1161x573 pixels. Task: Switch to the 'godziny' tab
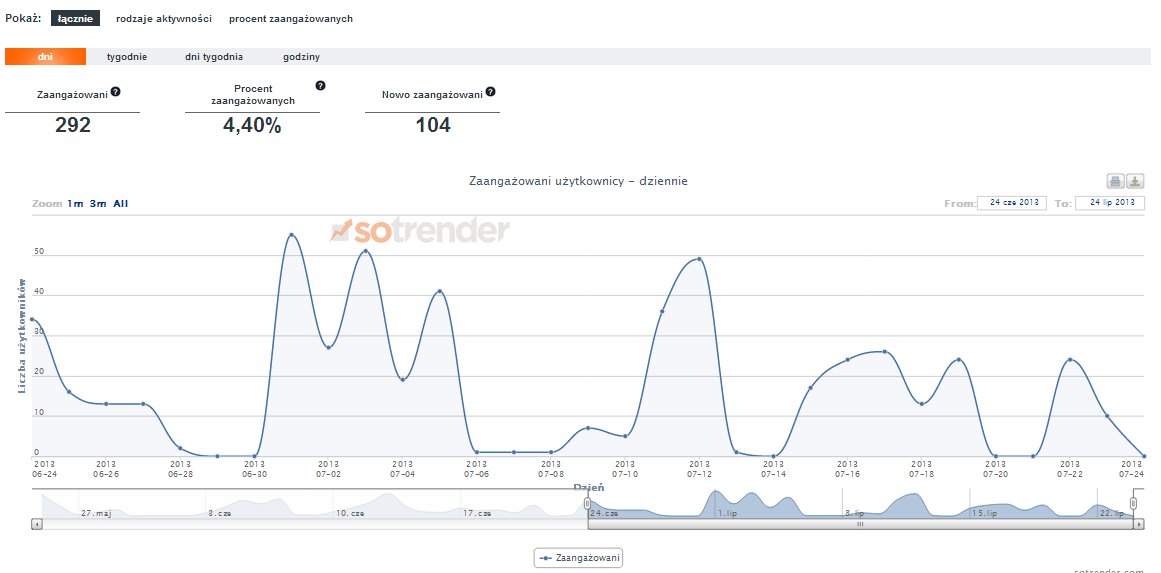(x=301, y=57)
